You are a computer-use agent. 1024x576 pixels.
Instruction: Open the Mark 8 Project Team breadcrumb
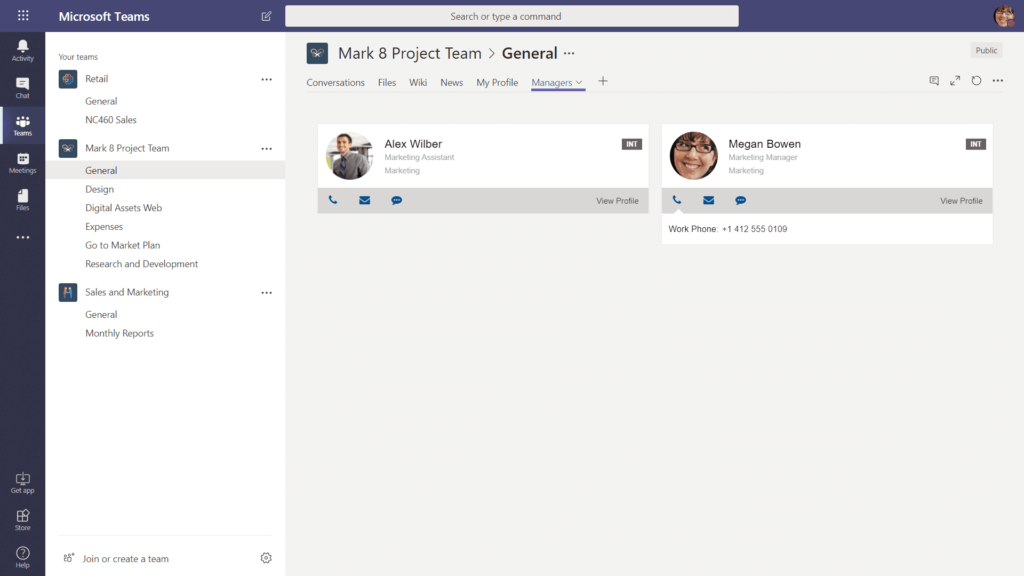tap(409, 54)
